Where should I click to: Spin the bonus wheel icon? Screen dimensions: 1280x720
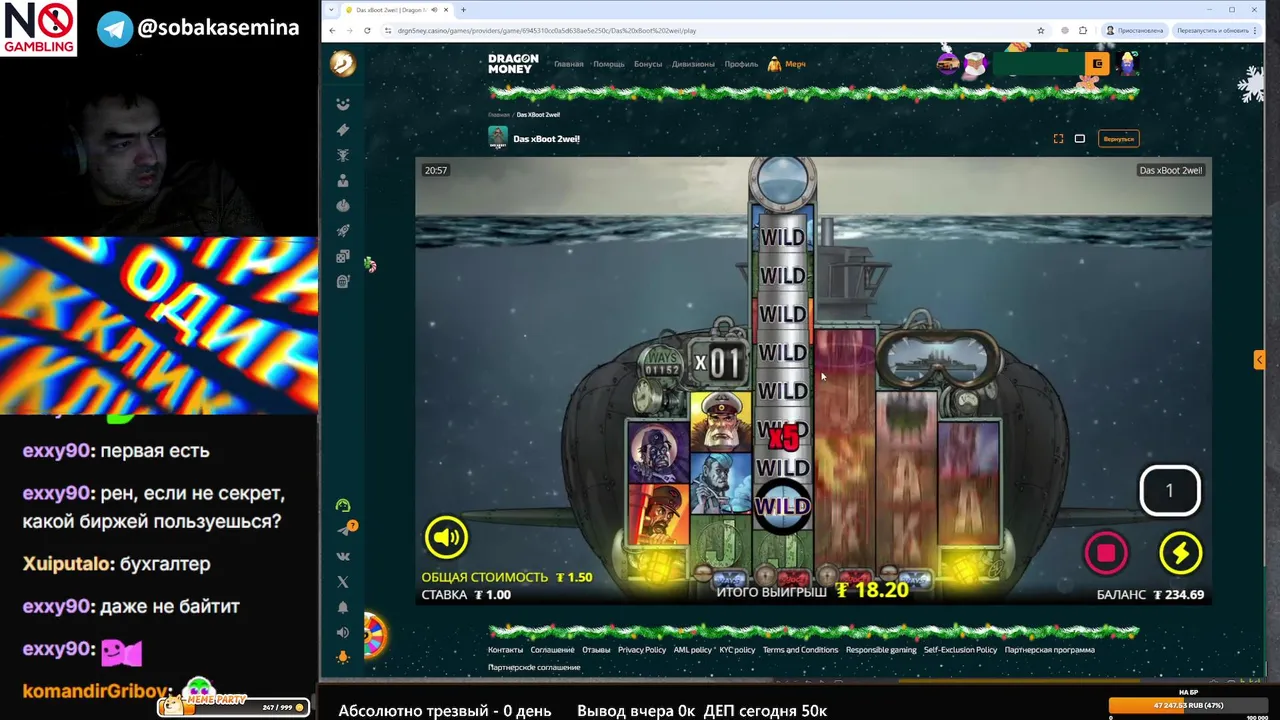(374, 635)
